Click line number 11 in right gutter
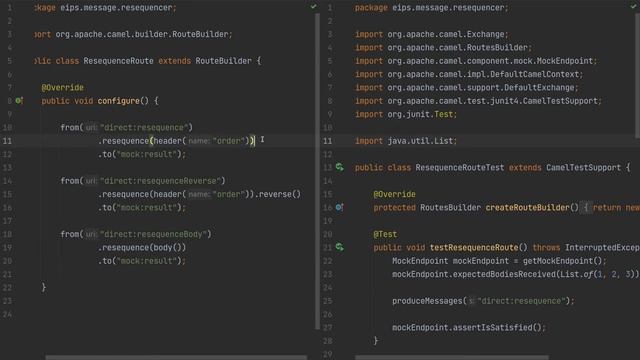 pyautogui.click(x=328, y=141)
